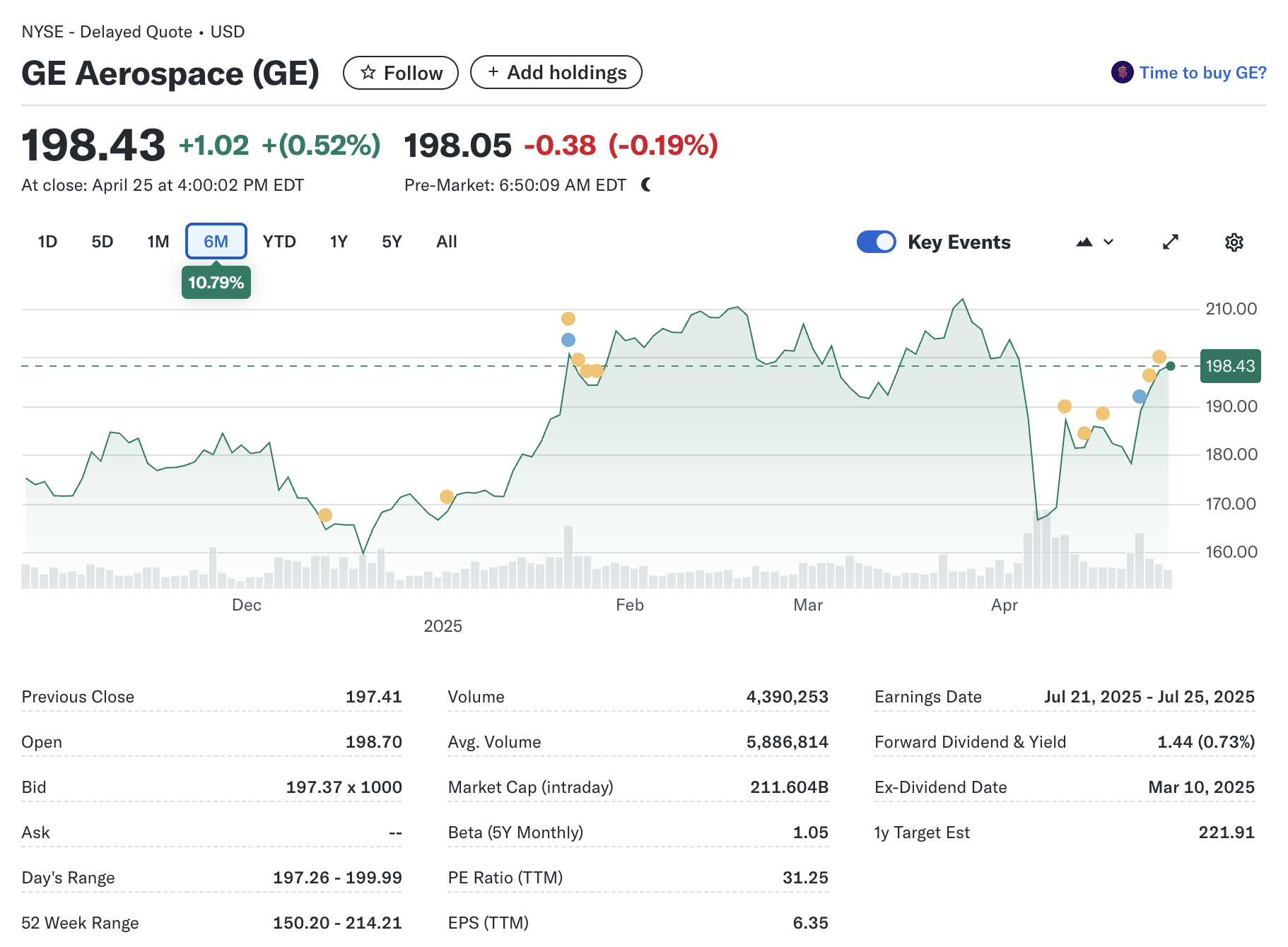
Task: Click the Bid value 197.37 x 1000
Action: click(344, 787)
